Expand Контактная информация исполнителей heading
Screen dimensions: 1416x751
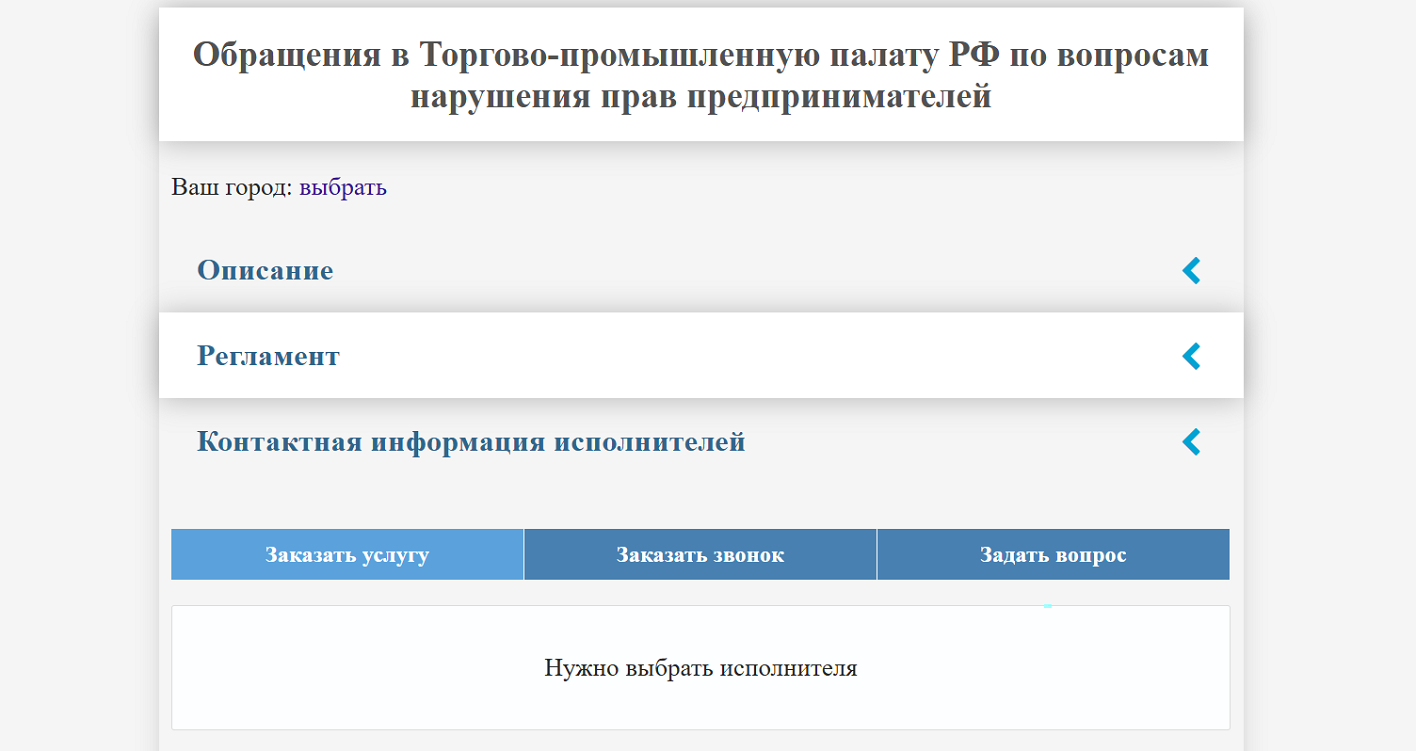click(471, 442)
